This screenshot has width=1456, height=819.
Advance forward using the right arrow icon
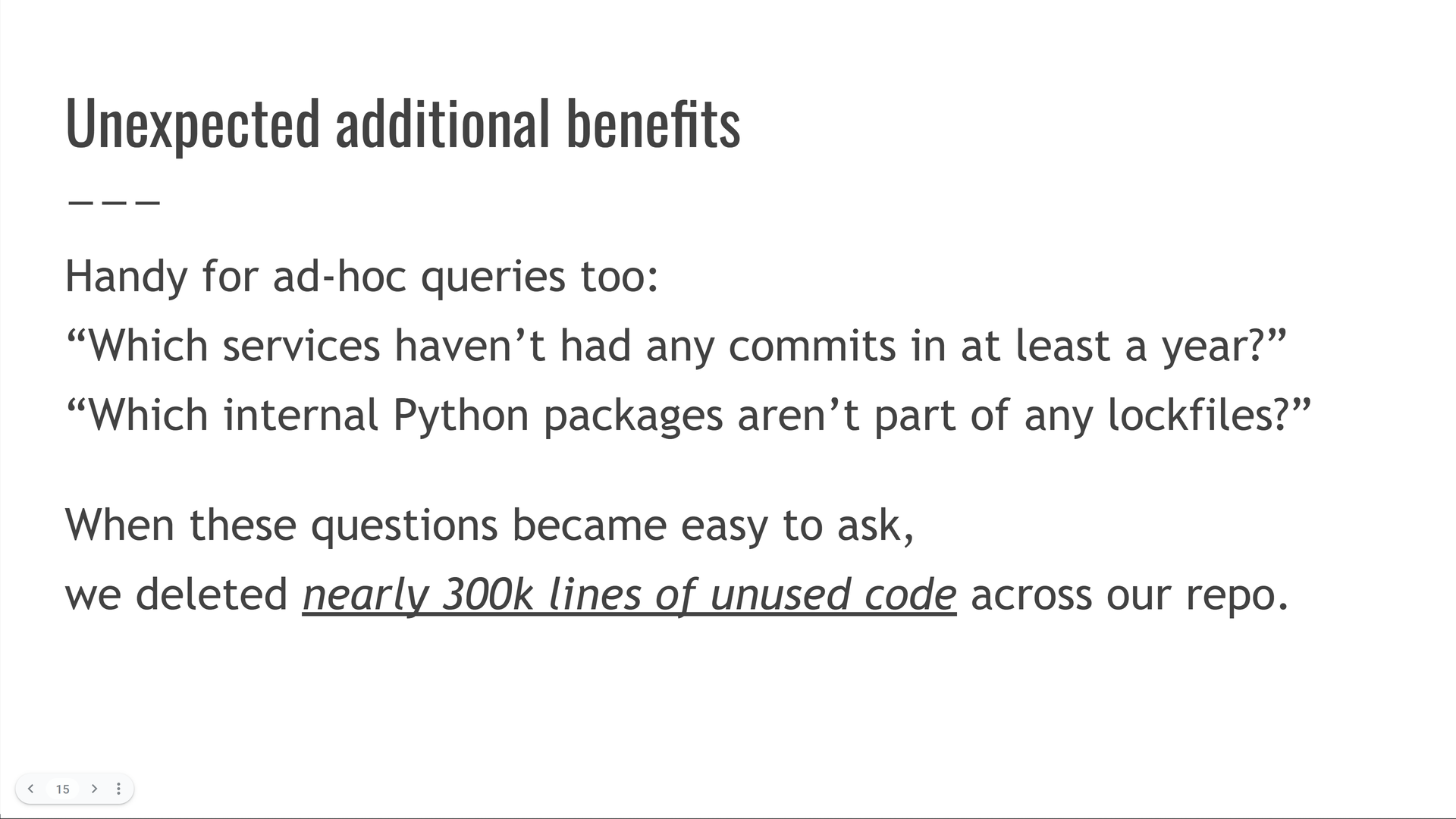pyautogui.click(x=94, y=789)
